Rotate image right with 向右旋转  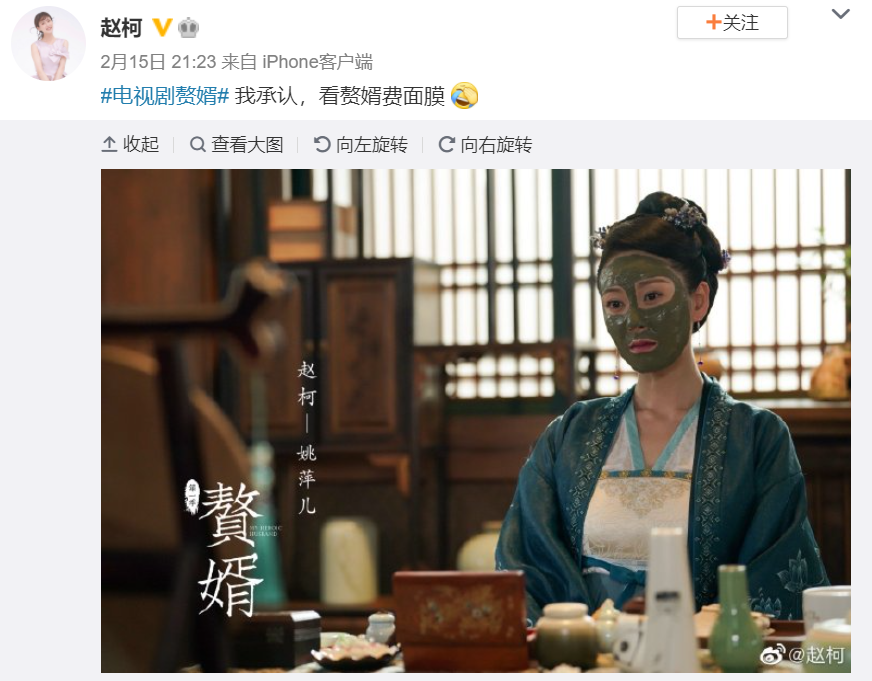click(485, 145)
